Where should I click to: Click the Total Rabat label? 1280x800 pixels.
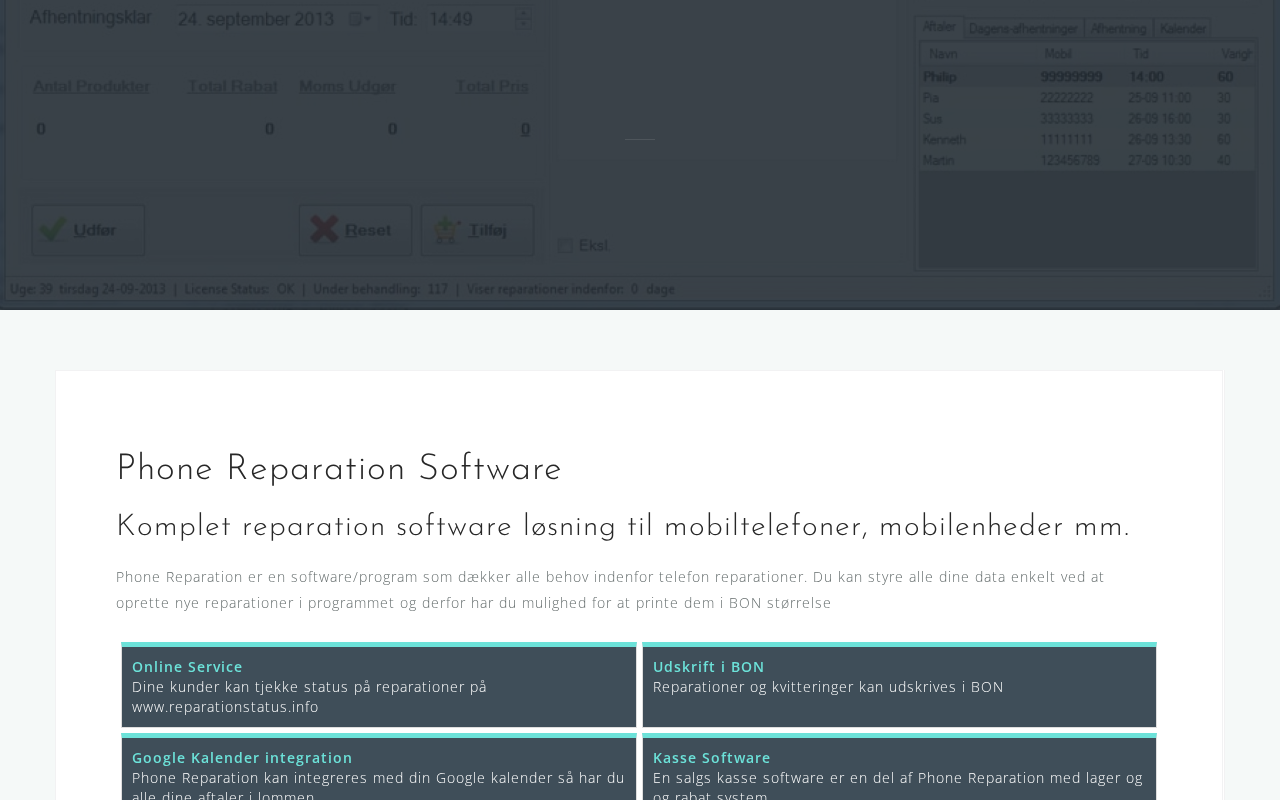coord(233,87)
